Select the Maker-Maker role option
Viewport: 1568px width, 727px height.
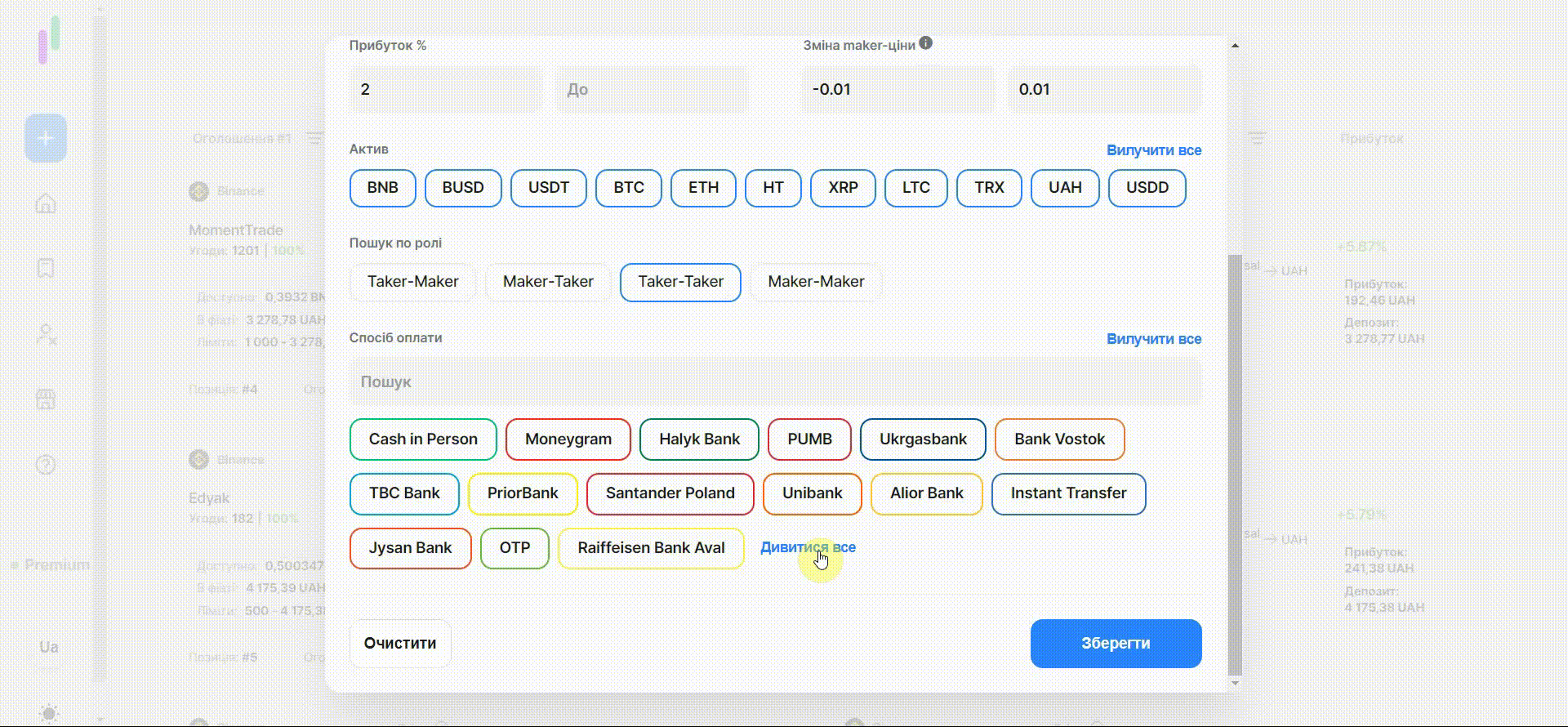coord(816,282)
